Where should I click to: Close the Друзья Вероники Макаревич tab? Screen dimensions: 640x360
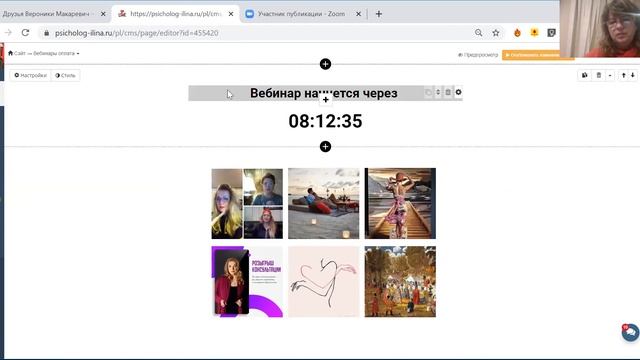tap(103, 14)
